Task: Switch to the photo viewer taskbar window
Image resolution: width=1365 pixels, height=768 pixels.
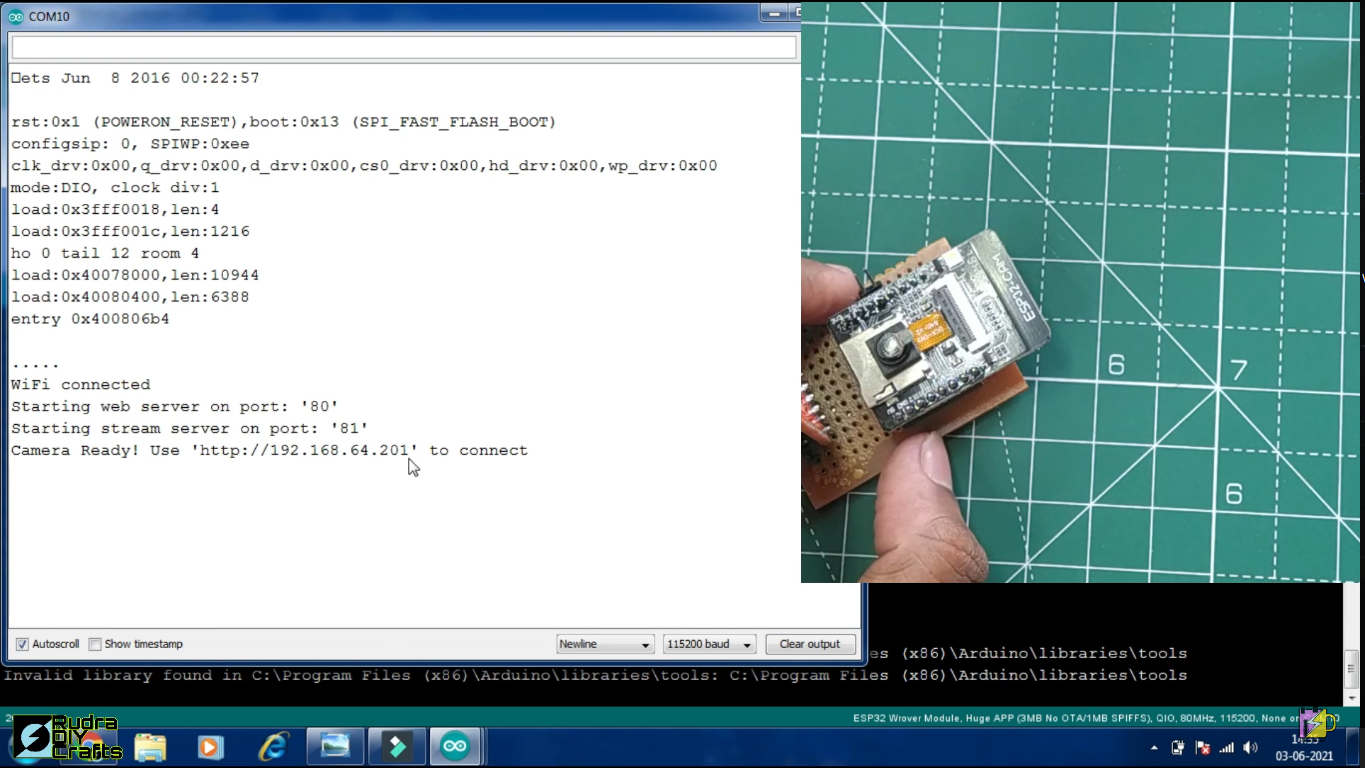Action: pos(335,746)
